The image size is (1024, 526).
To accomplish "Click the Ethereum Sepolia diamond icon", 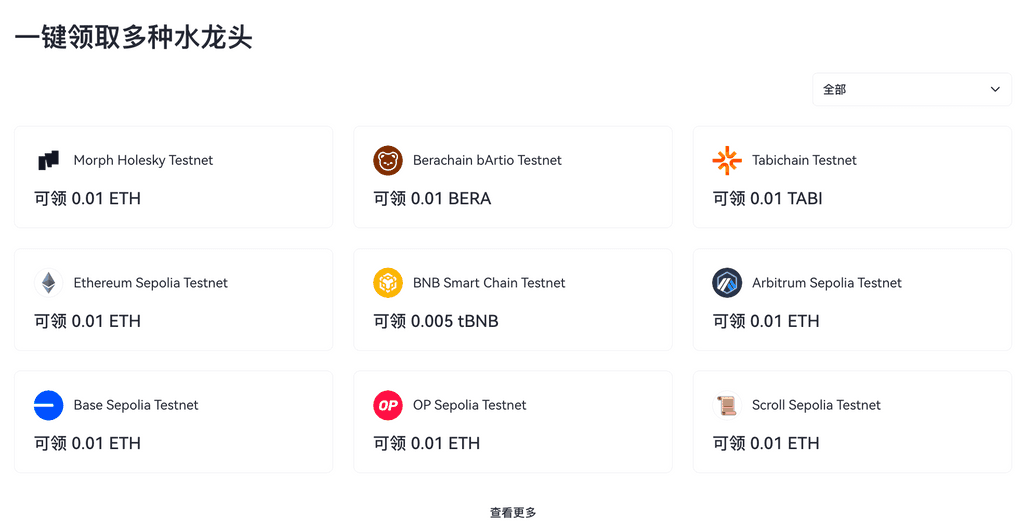I will tap(49, 283).
